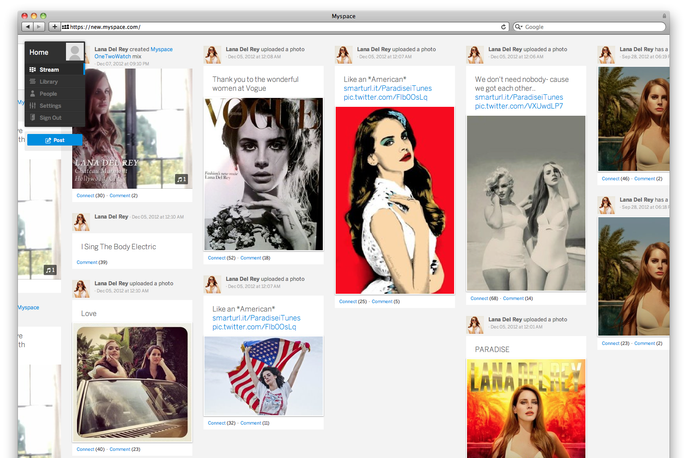This screenshot has width=687, height=458.
Task: Click the music note badge on mix image
Action: [180, 179]
